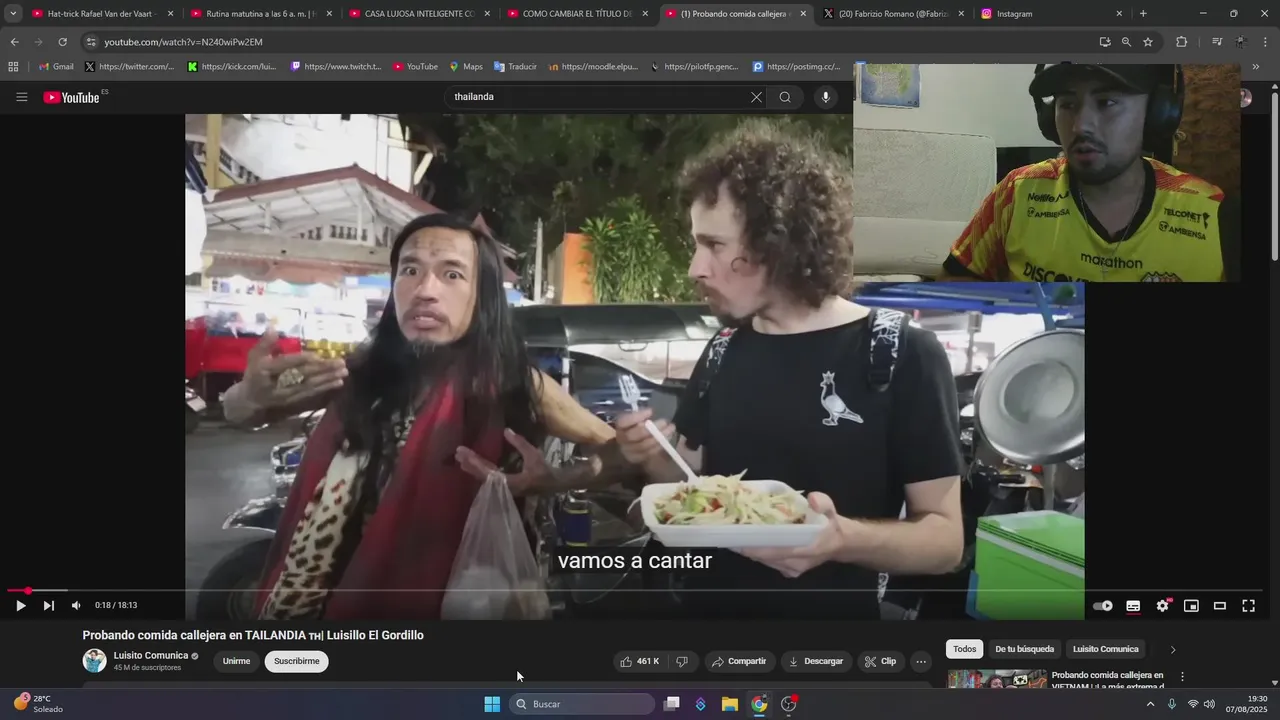Clear the 'thailanda' search text
The image size is (1280, 720).
pyautogui.click(x=756, y=97)
